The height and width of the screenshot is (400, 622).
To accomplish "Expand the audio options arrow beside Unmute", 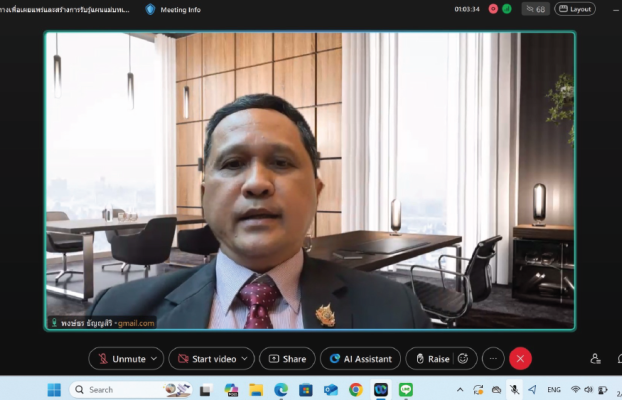I will tap(155, 359).
